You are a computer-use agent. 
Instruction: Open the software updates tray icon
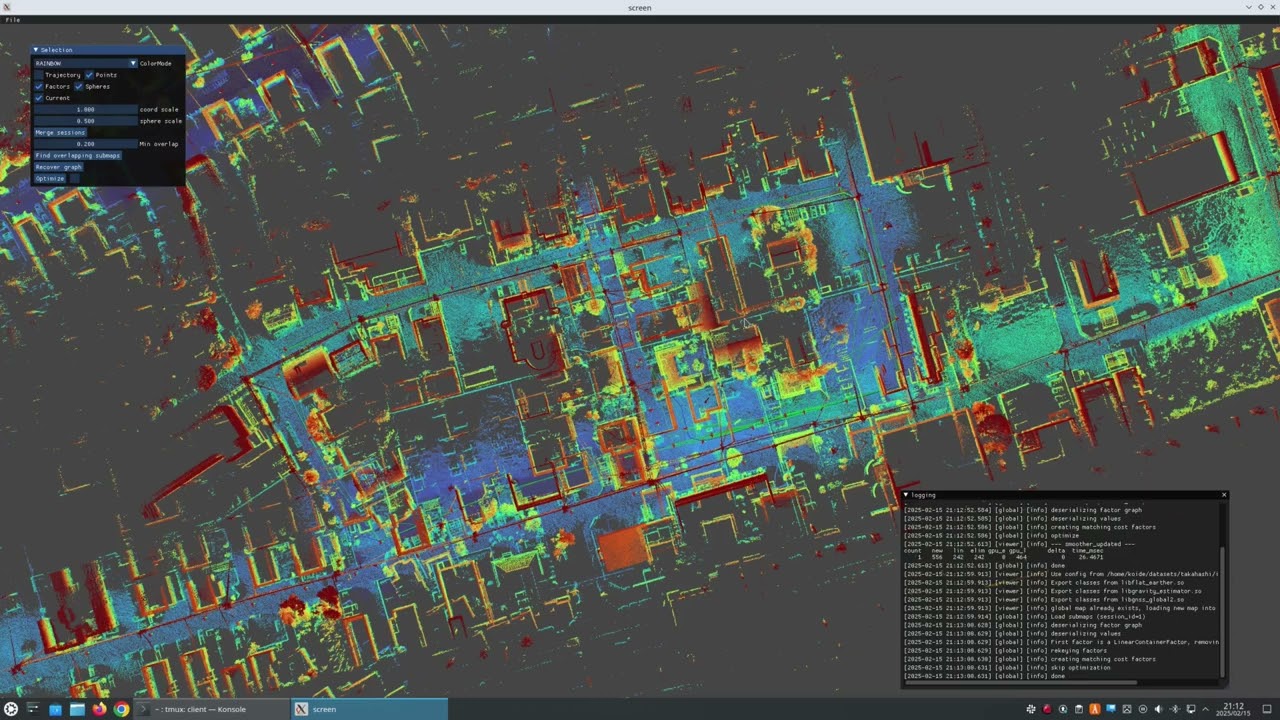tap(1063, 709)
